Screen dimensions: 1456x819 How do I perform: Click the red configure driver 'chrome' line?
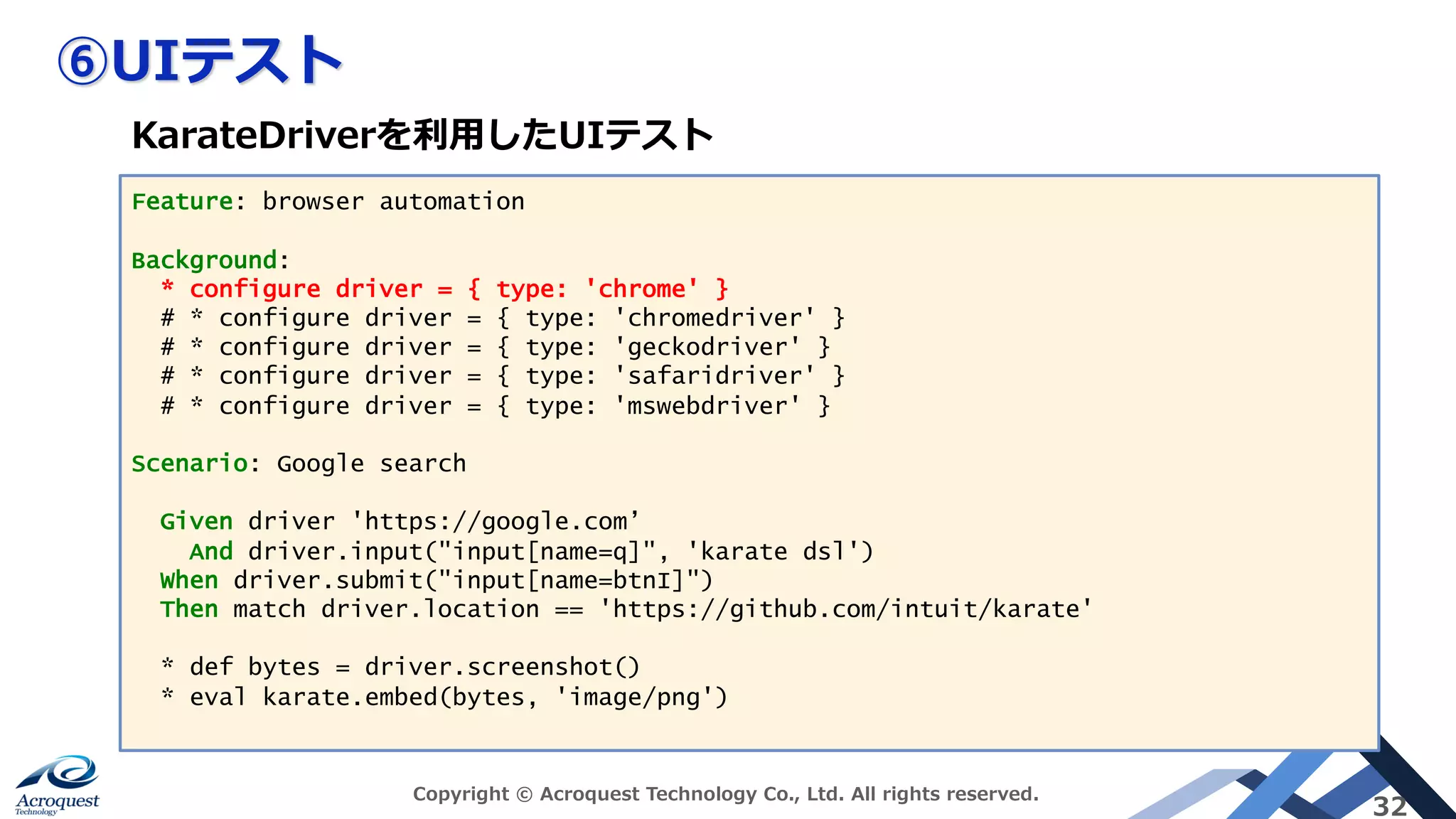pyautogui.click(x=444, y=289)
